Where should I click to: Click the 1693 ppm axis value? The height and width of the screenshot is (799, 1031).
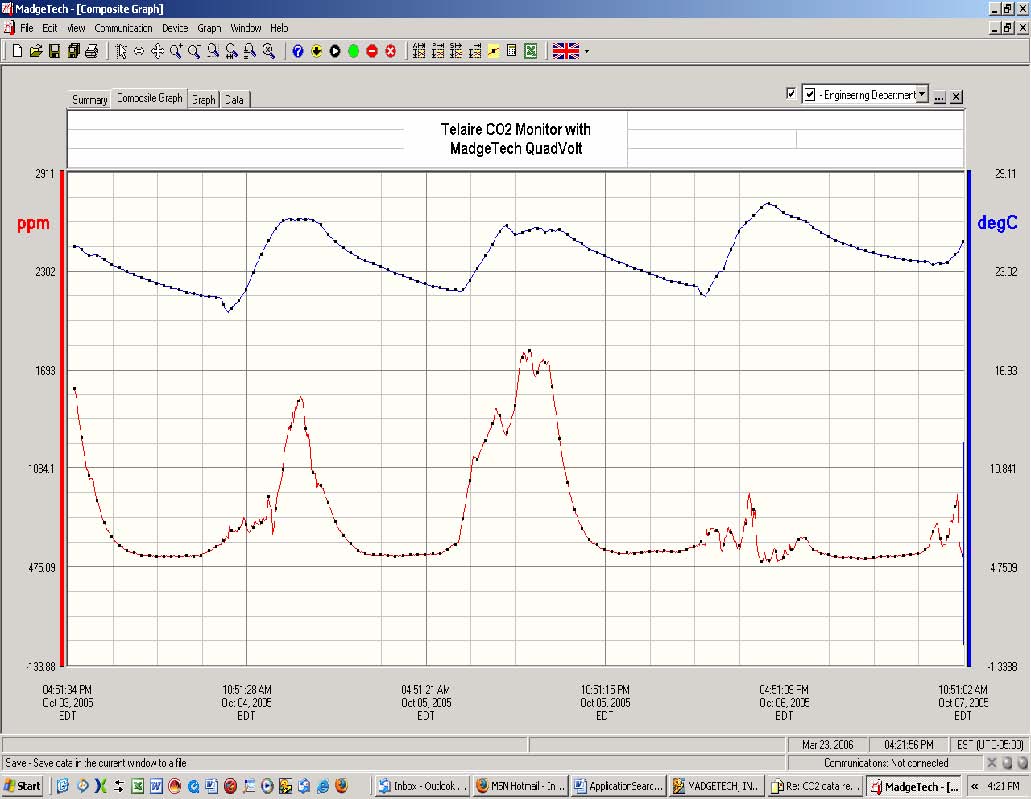[45, 370]
